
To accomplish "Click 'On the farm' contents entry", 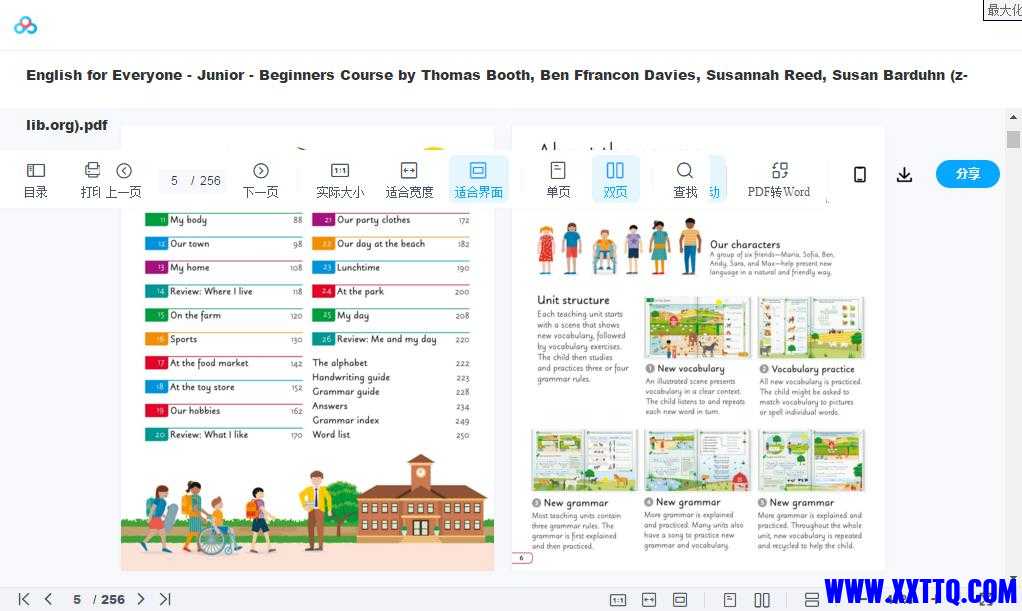I will tap(224, 316).
